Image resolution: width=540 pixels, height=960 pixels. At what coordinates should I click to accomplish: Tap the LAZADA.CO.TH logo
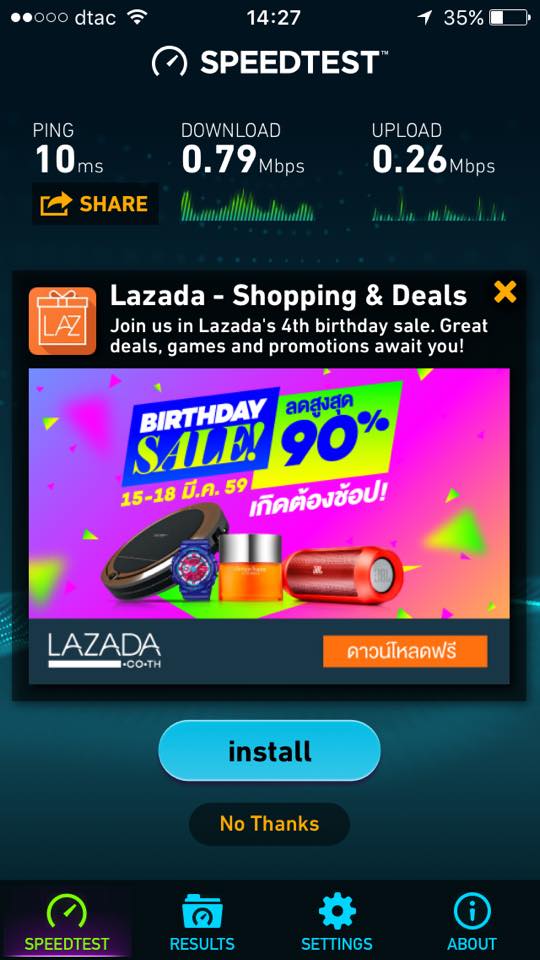(x=105, y=651)
